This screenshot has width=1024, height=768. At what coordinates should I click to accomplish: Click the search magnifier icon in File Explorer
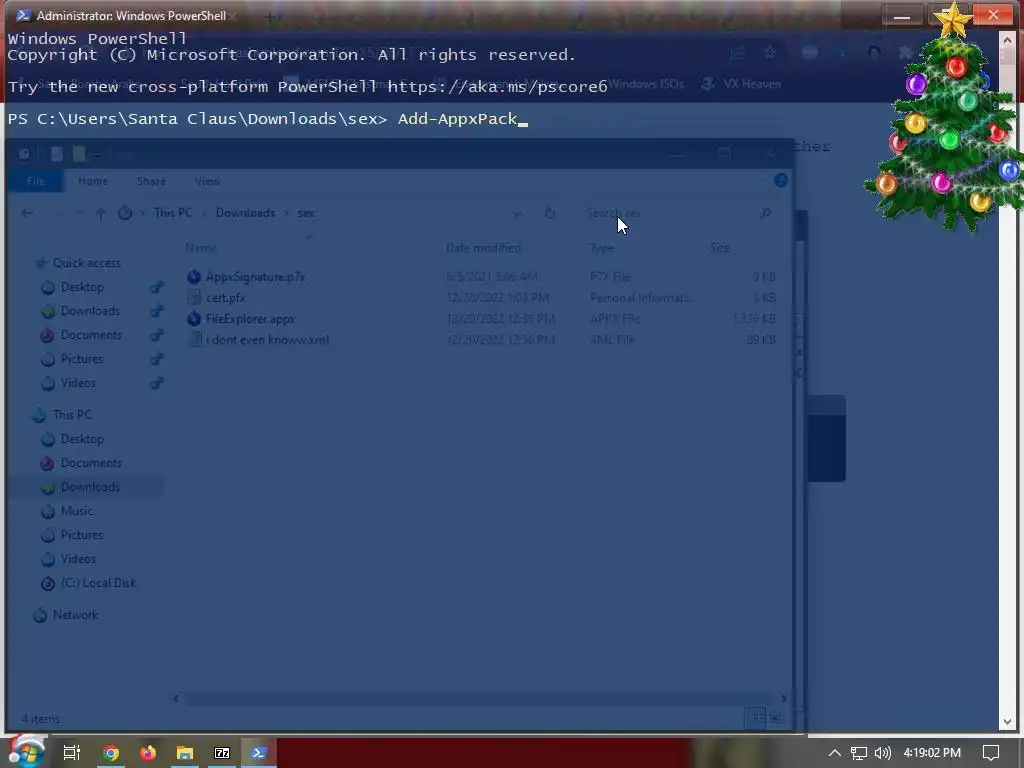(765, 213)
